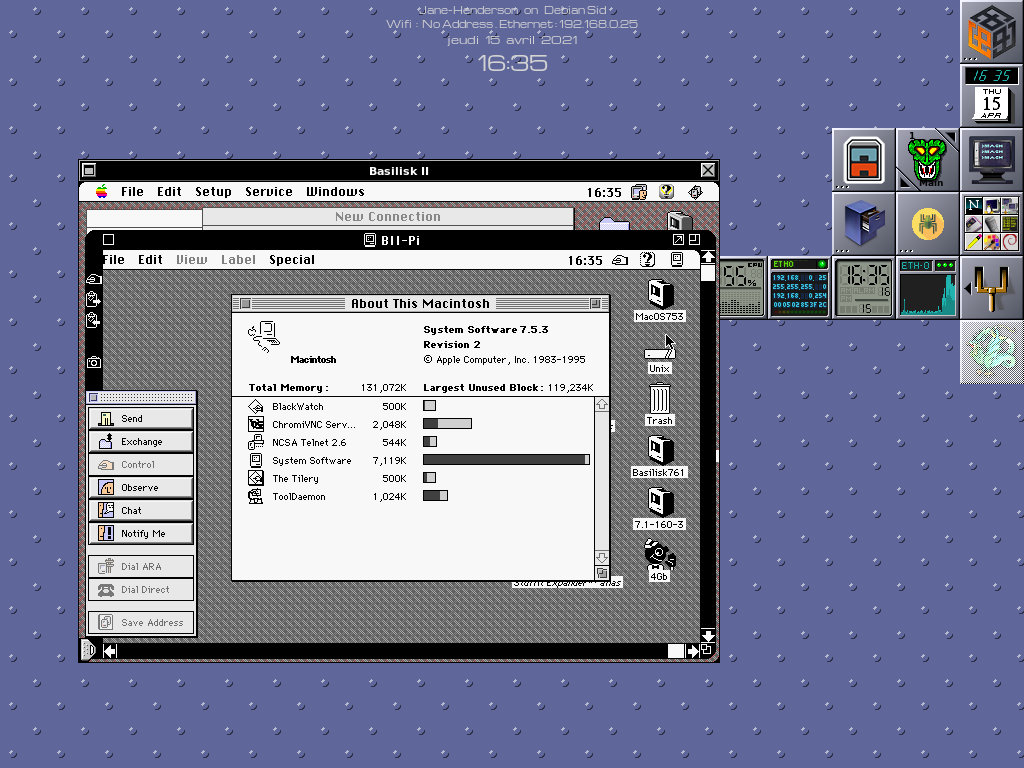
Task: Open the Setup menu in Basilisk II
Action: click(213, 191)
